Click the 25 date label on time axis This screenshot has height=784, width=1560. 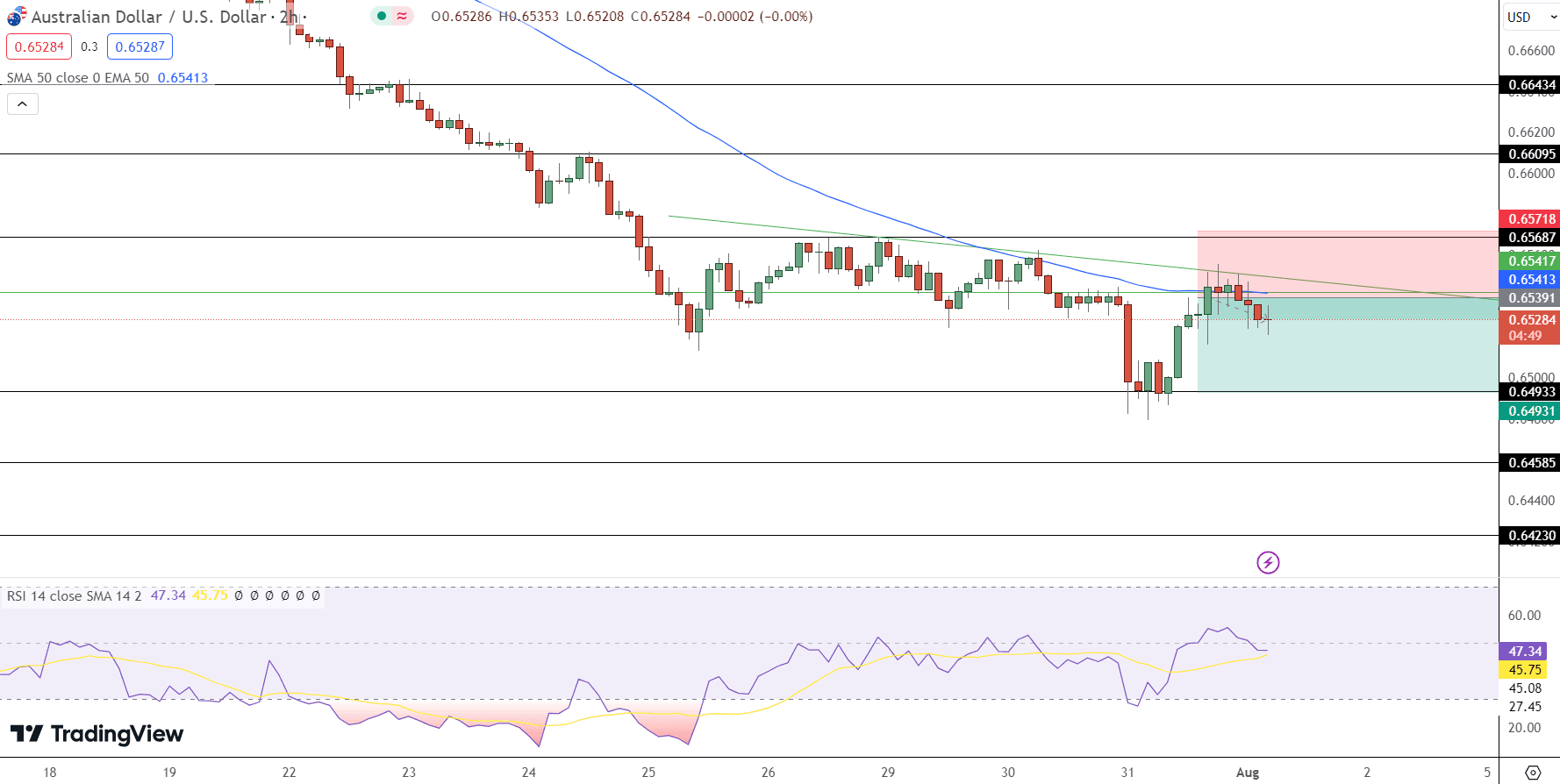click(x=648, y=773)
